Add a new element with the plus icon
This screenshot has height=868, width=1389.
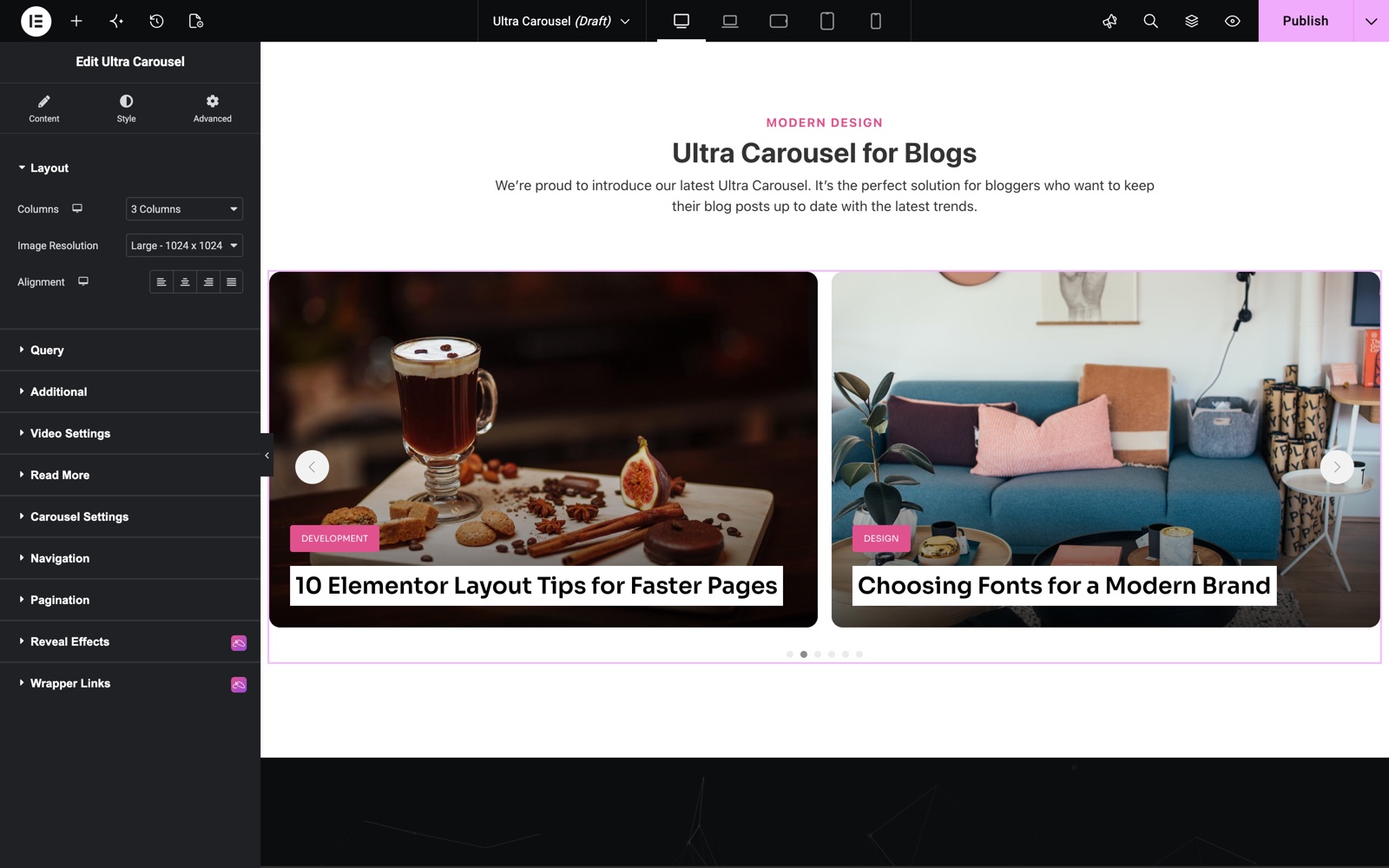(76, 21)
